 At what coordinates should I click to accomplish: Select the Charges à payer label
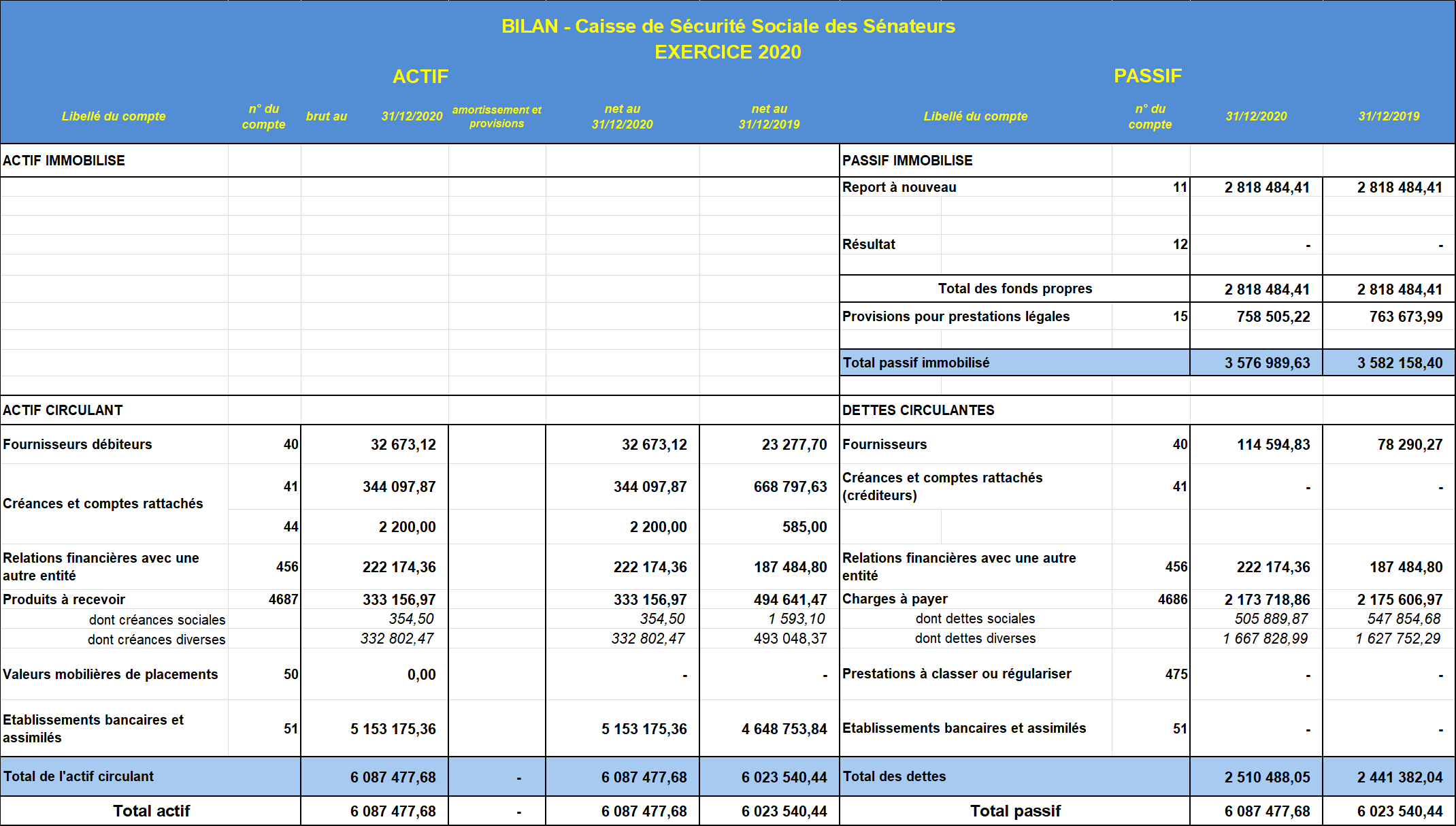coord(895,599)
